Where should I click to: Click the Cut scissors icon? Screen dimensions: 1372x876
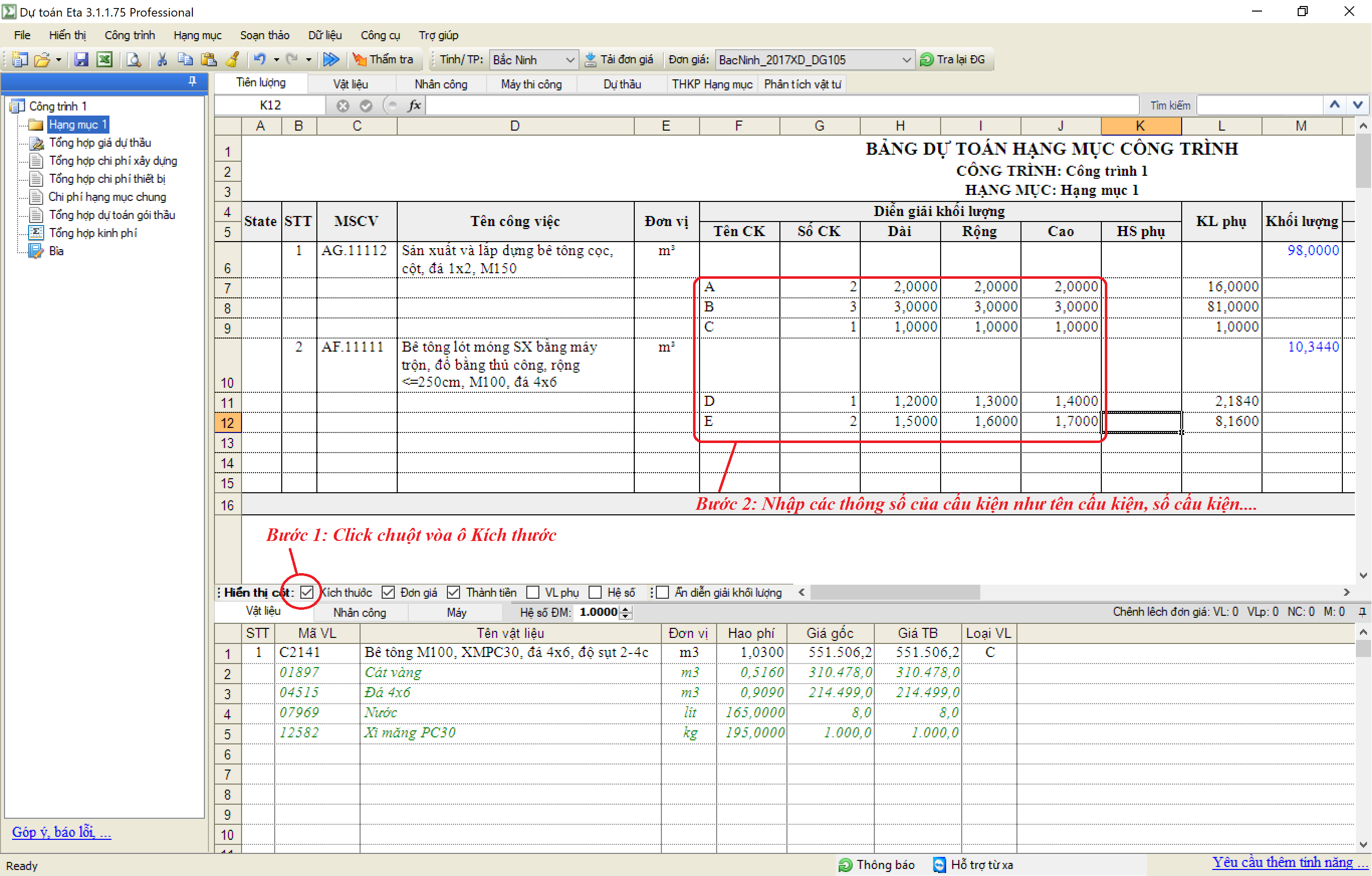coord(162,59)
